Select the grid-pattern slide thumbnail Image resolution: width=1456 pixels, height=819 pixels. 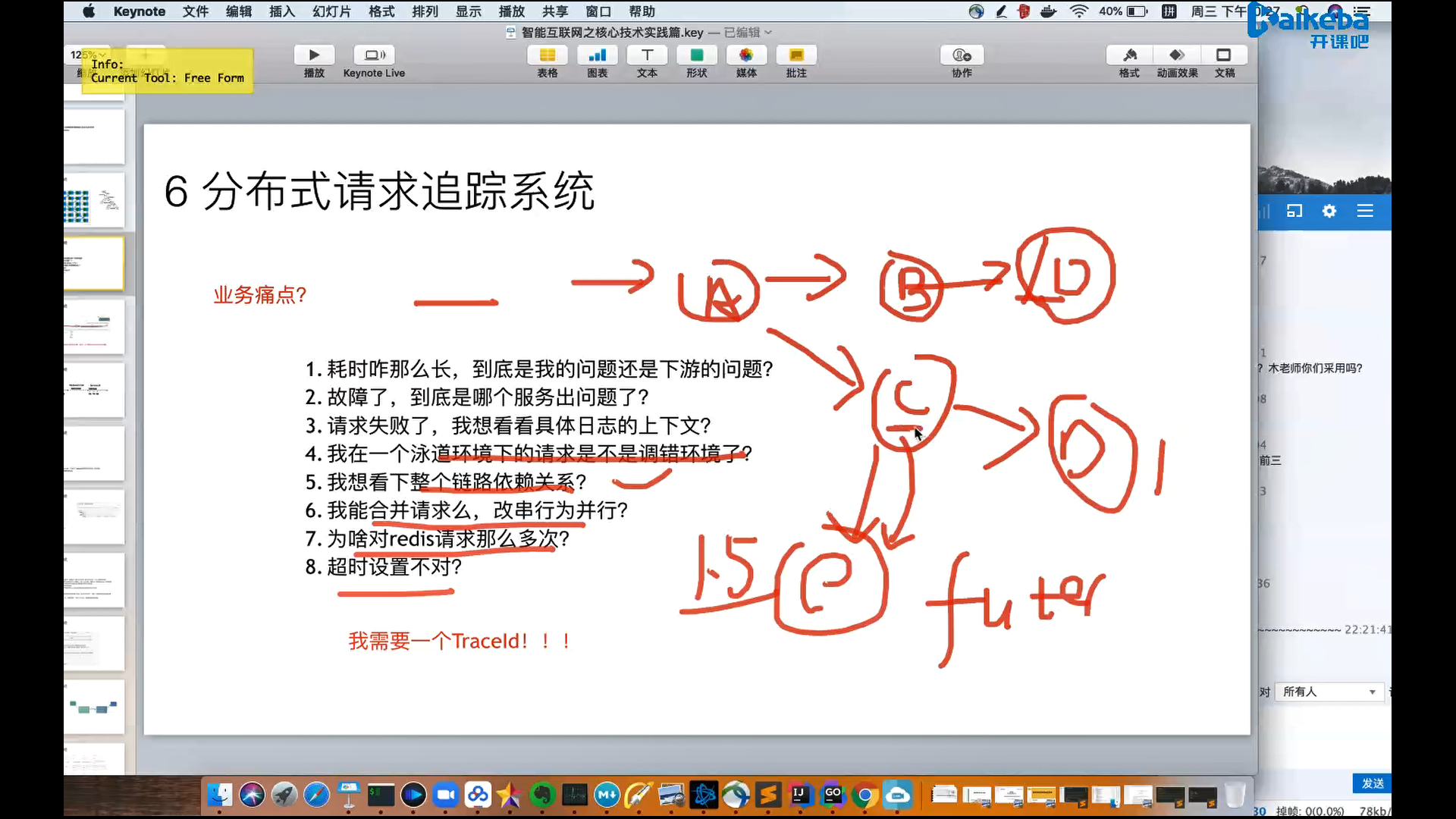tap(93, 202)
